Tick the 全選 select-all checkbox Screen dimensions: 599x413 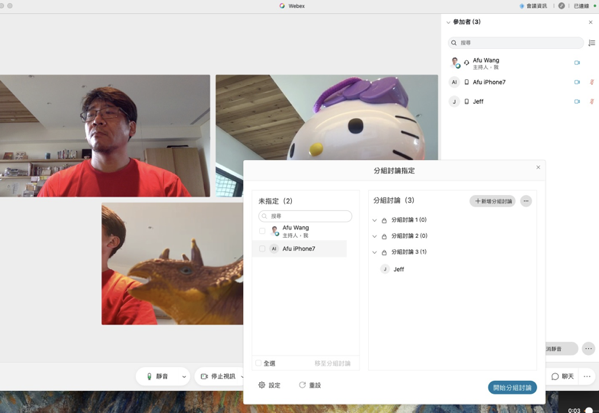pos(259,363)
